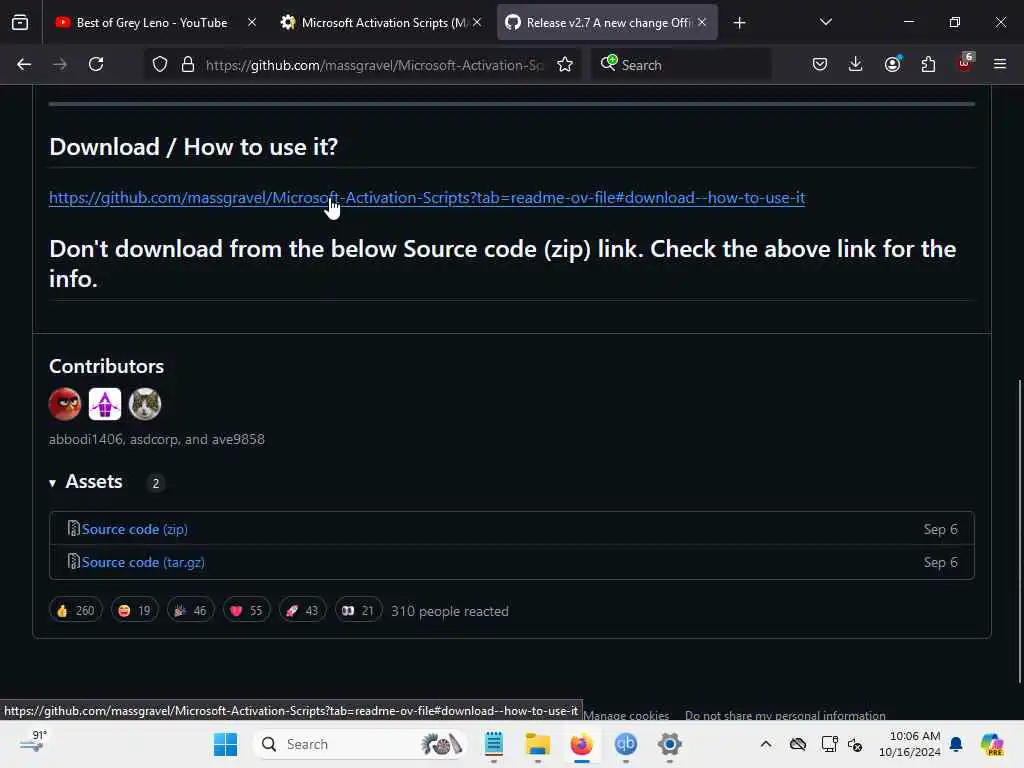The width and height of the screenshot is (1024, 768).
Task: View site security padlock info
Action: 188,65
